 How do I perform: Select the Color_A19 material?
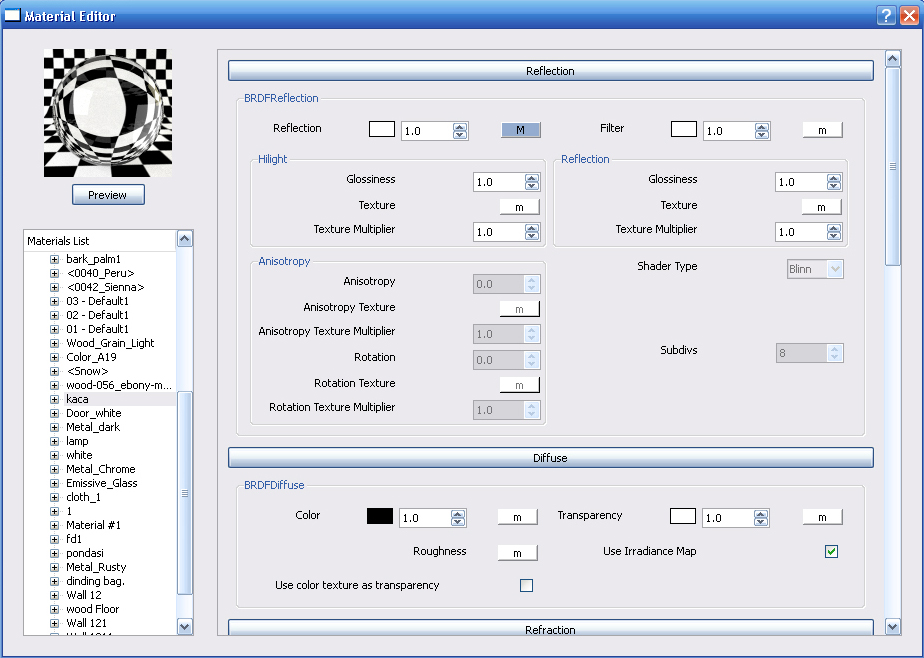point(91,357)
